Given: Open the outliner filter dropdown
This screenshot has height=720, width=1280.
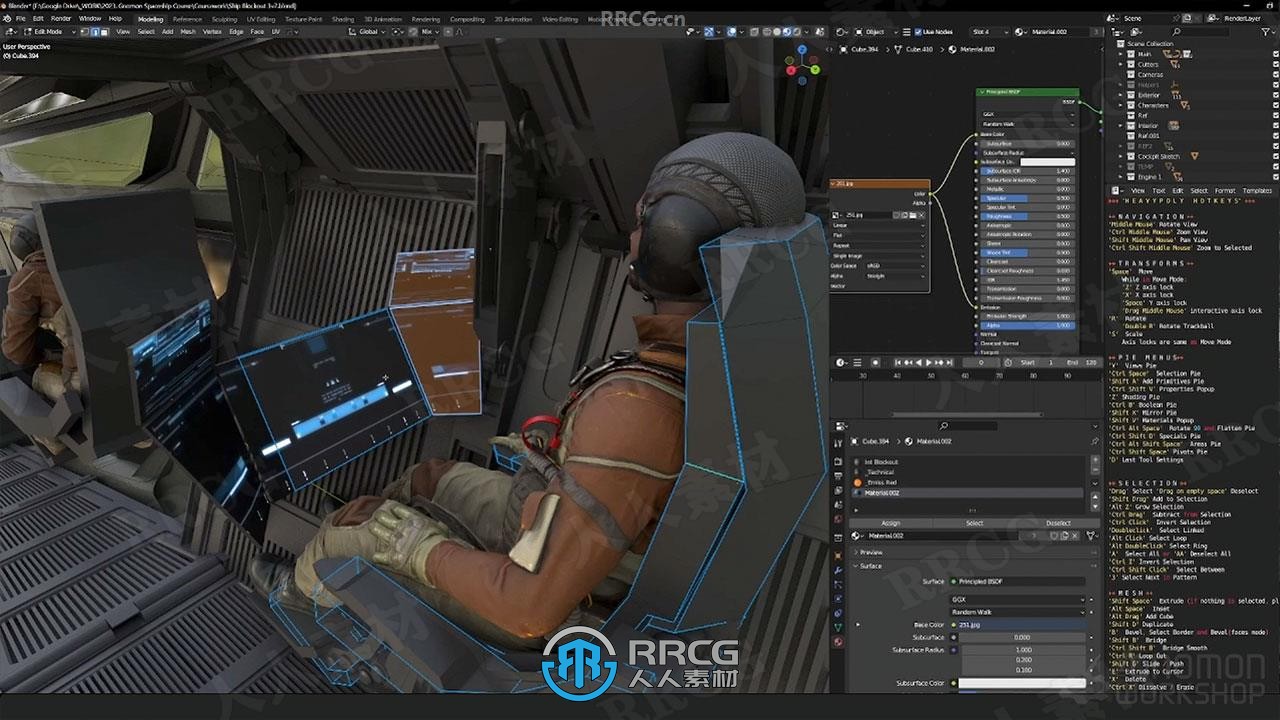Looking at the screenshot, I should [x=1268, y=32].
